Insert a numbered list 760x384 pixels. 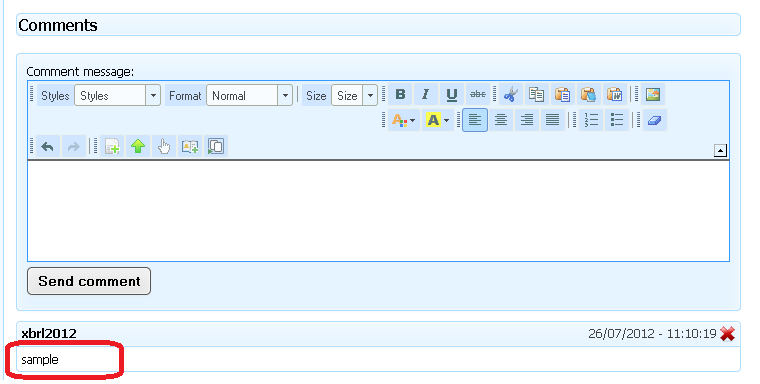click(591, 120)
